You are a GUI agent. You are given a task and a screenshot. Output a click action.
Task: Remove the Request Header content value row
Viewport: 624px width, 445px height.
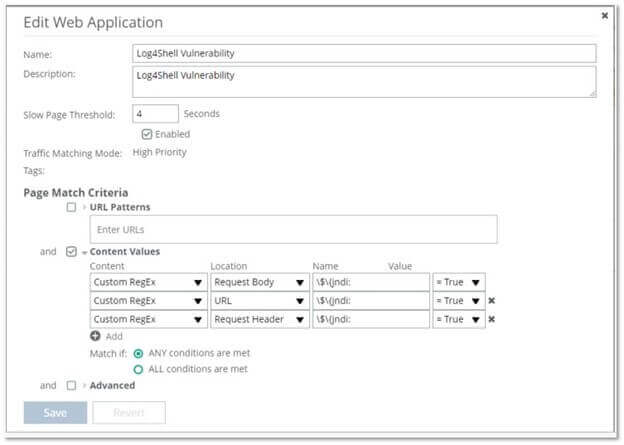pyautogui.click(x=491, y=319)
